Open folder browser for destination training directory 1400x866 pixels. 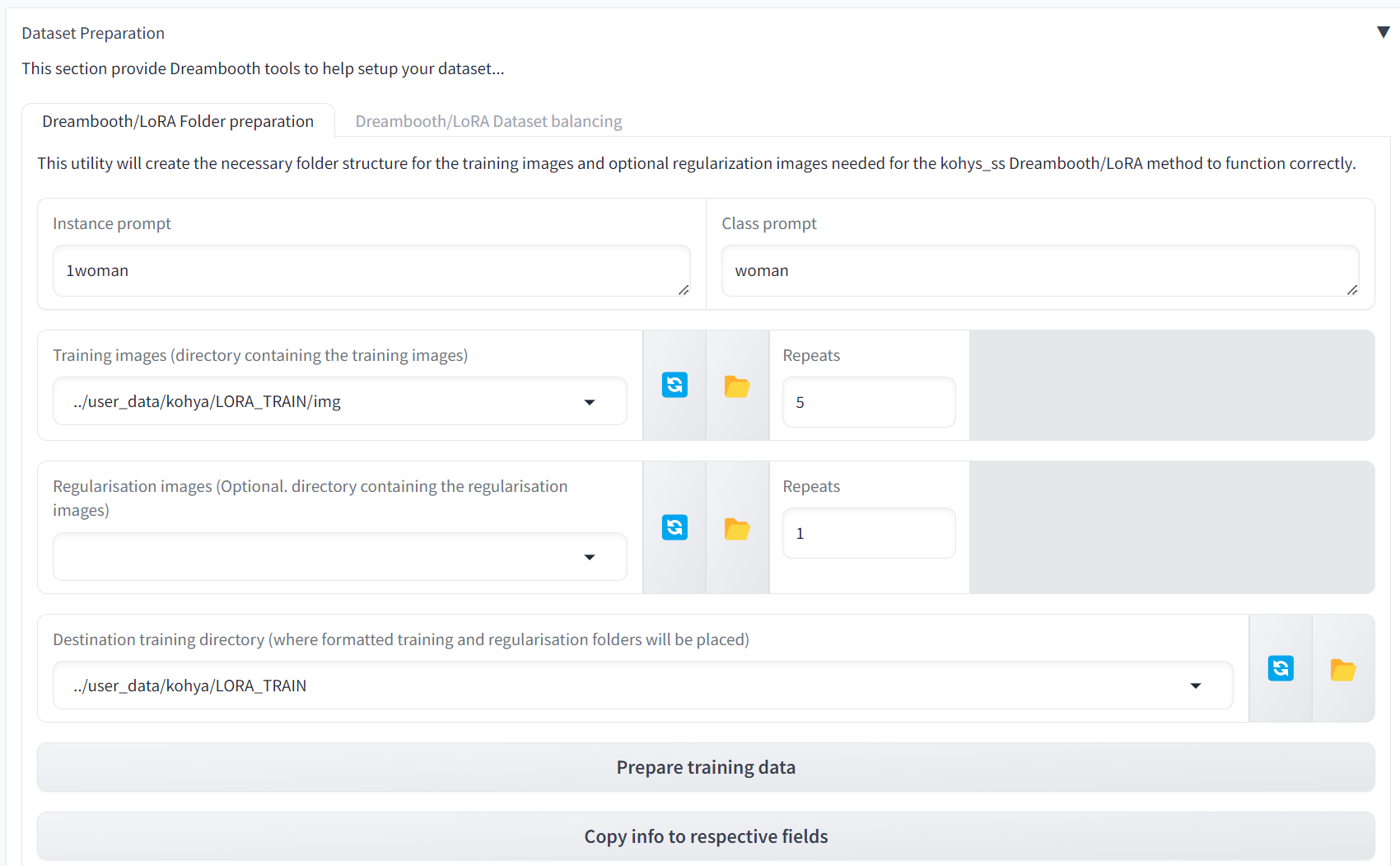point(1342,668)
